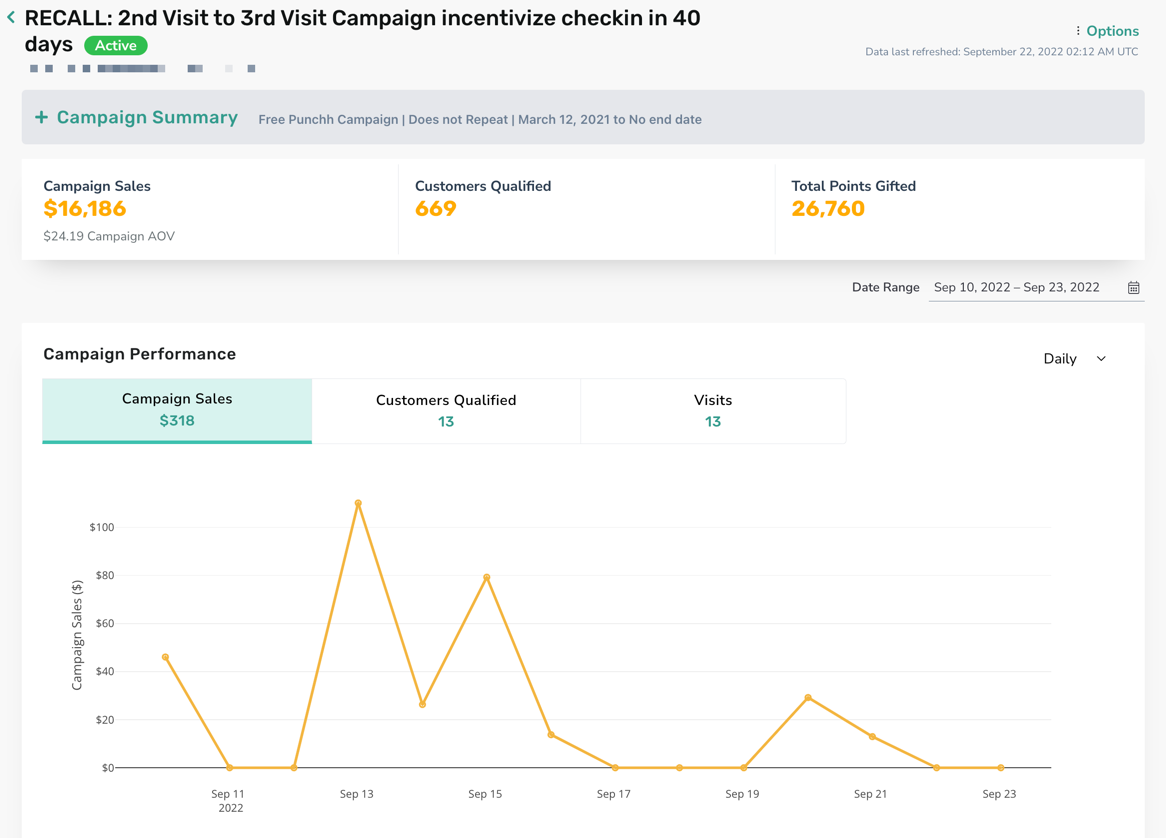
Task: Click the Date Range input field
Action: [1036, 288]
